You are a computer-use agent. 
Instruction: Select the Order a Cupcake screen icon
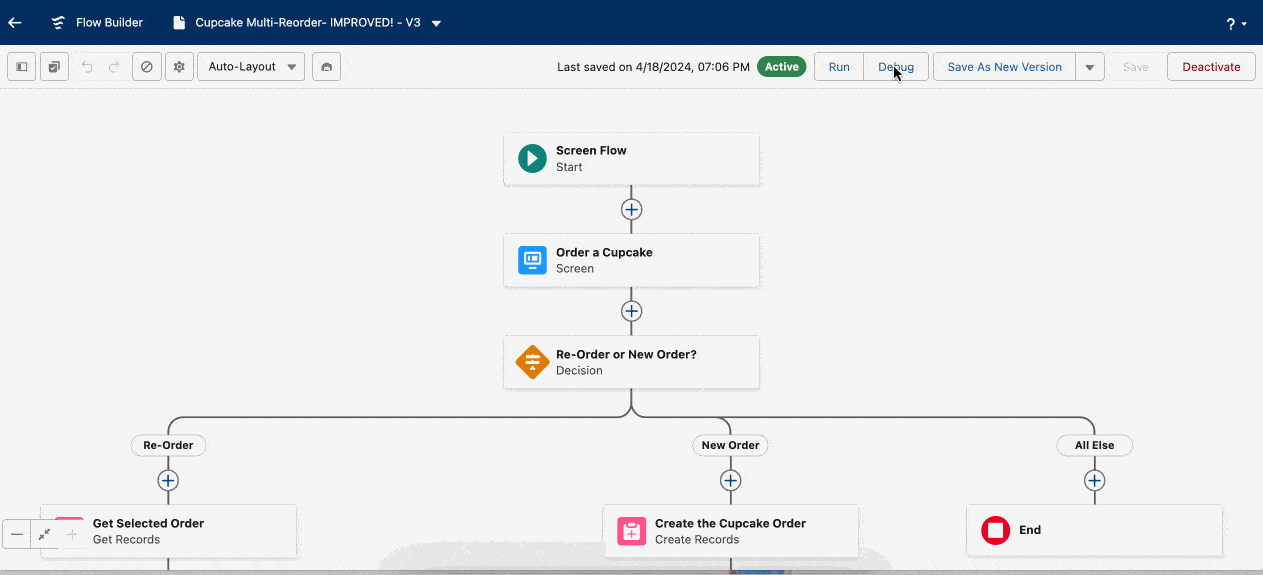pos(532,260)
